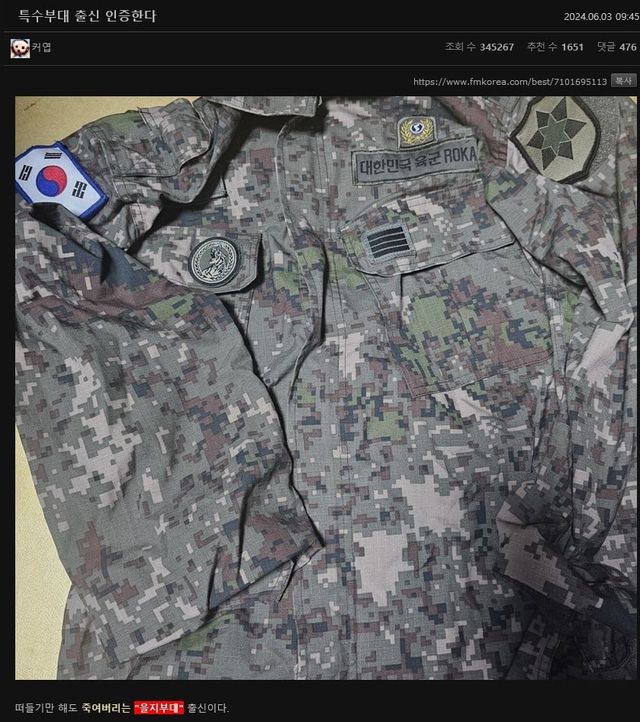The height and width of the screenshot is (722, 640).
Task: Click the round unit emblem on pocket
Action: point(214,263)
